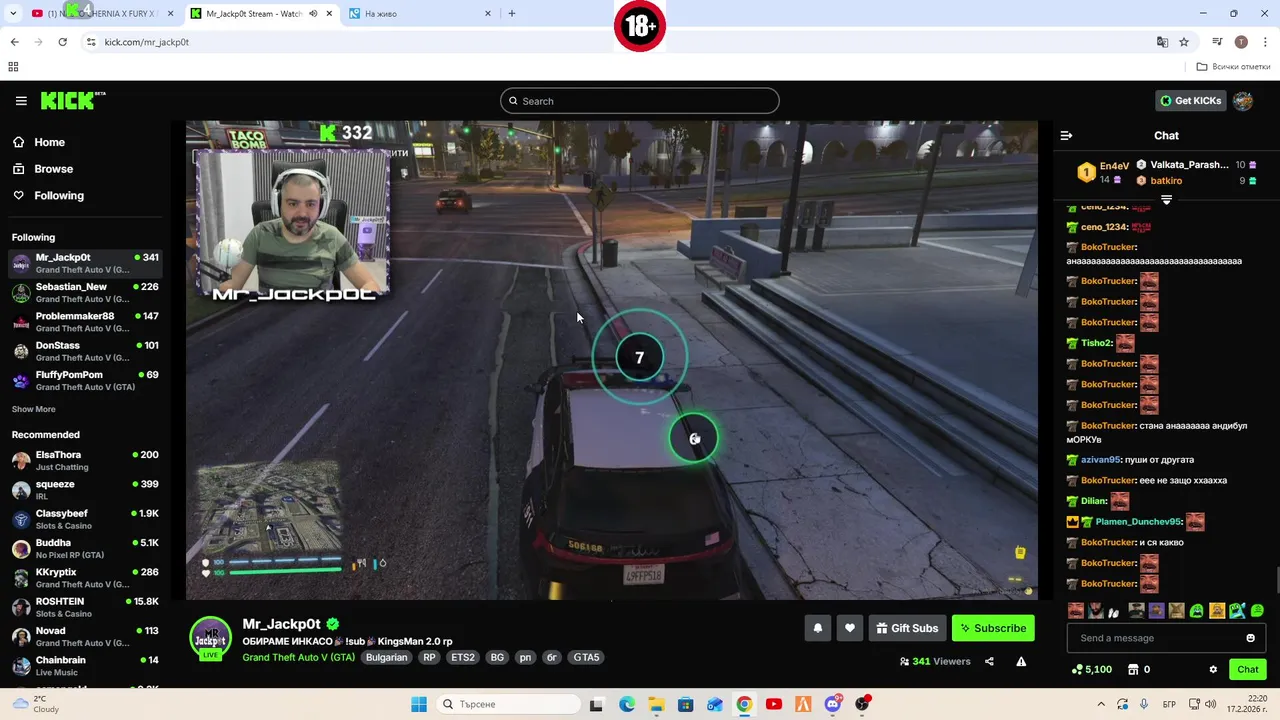Open DonStass channel in Following
Screen dimensions: 1280x720
[85, 351]
